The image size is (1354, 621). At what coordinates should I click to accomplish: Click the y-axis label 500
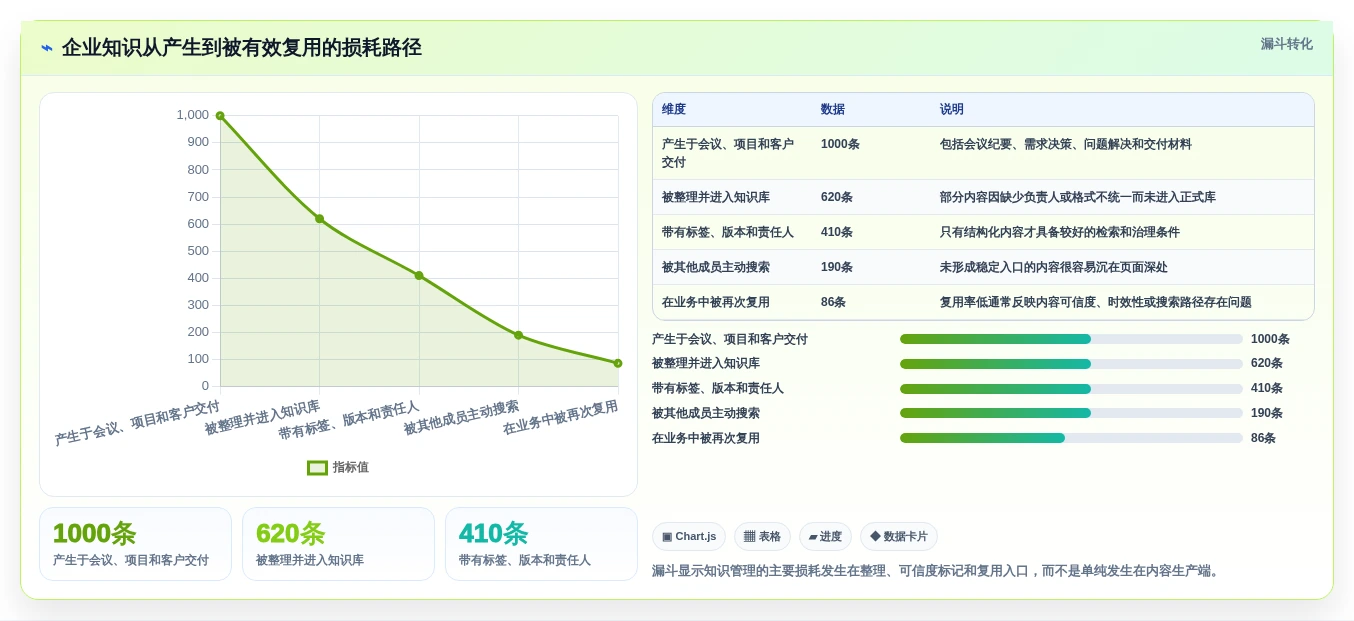click(x=198, y=251)
